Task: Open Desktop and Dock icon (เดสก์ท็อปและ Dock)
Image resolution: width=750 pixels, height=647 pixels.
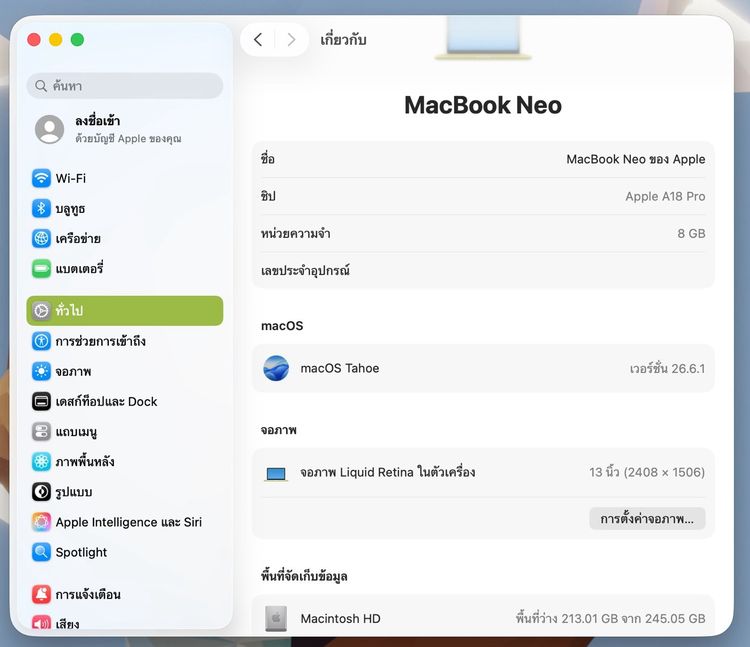Action: [41, 402]
